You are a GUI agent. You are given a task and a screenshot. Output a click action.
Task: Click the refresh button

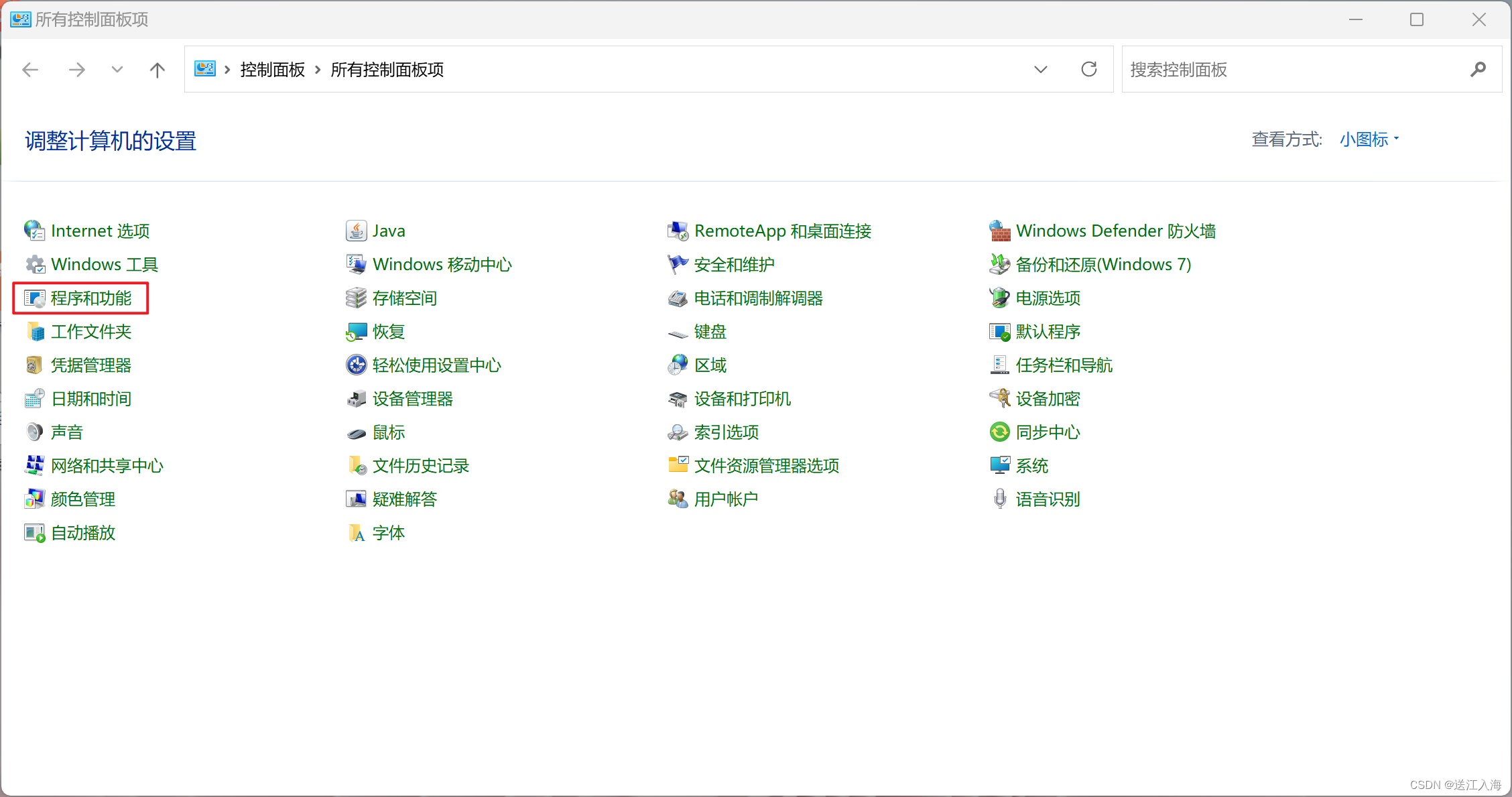tap(1089, 70)
